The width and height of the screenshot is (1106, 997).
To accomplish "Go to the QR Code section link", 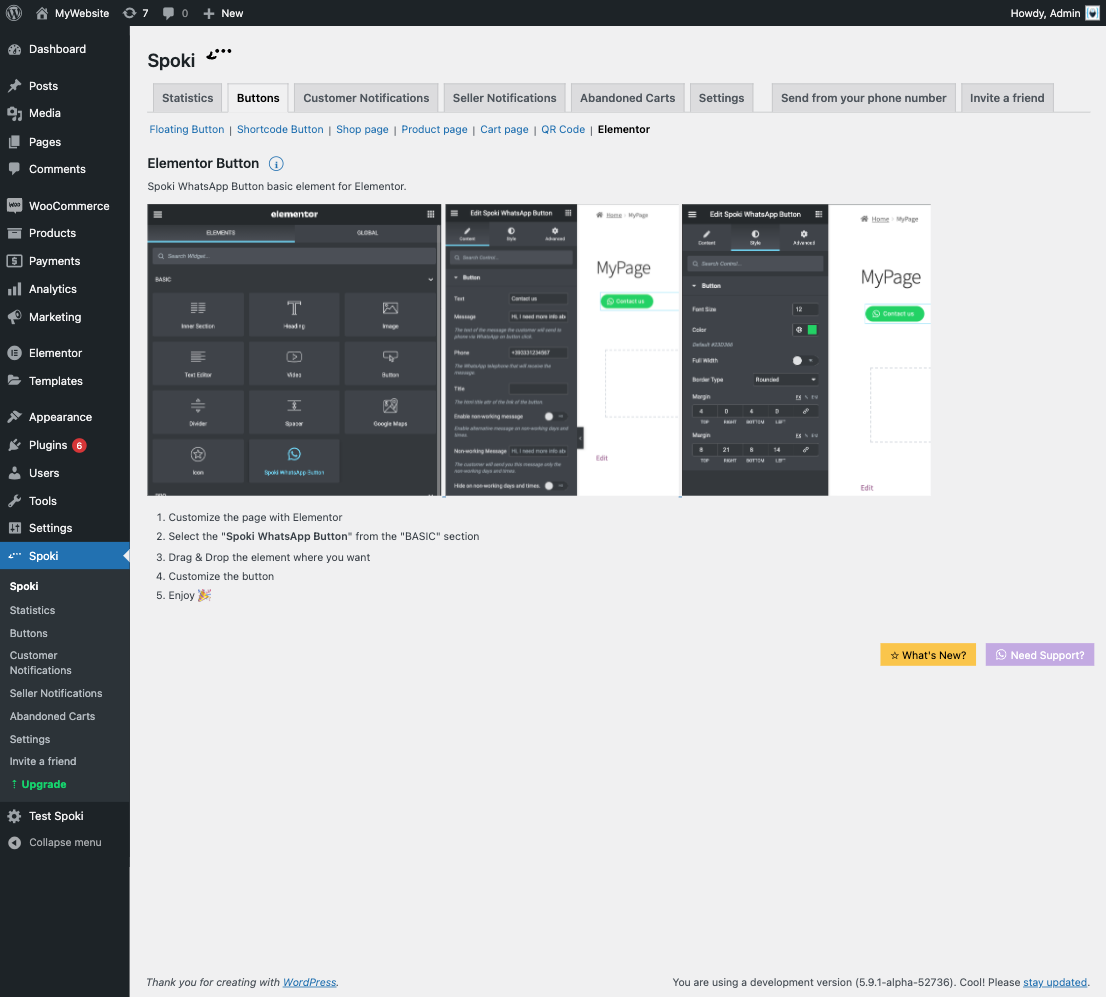I will pyautogui.click(x=563, y=129).
